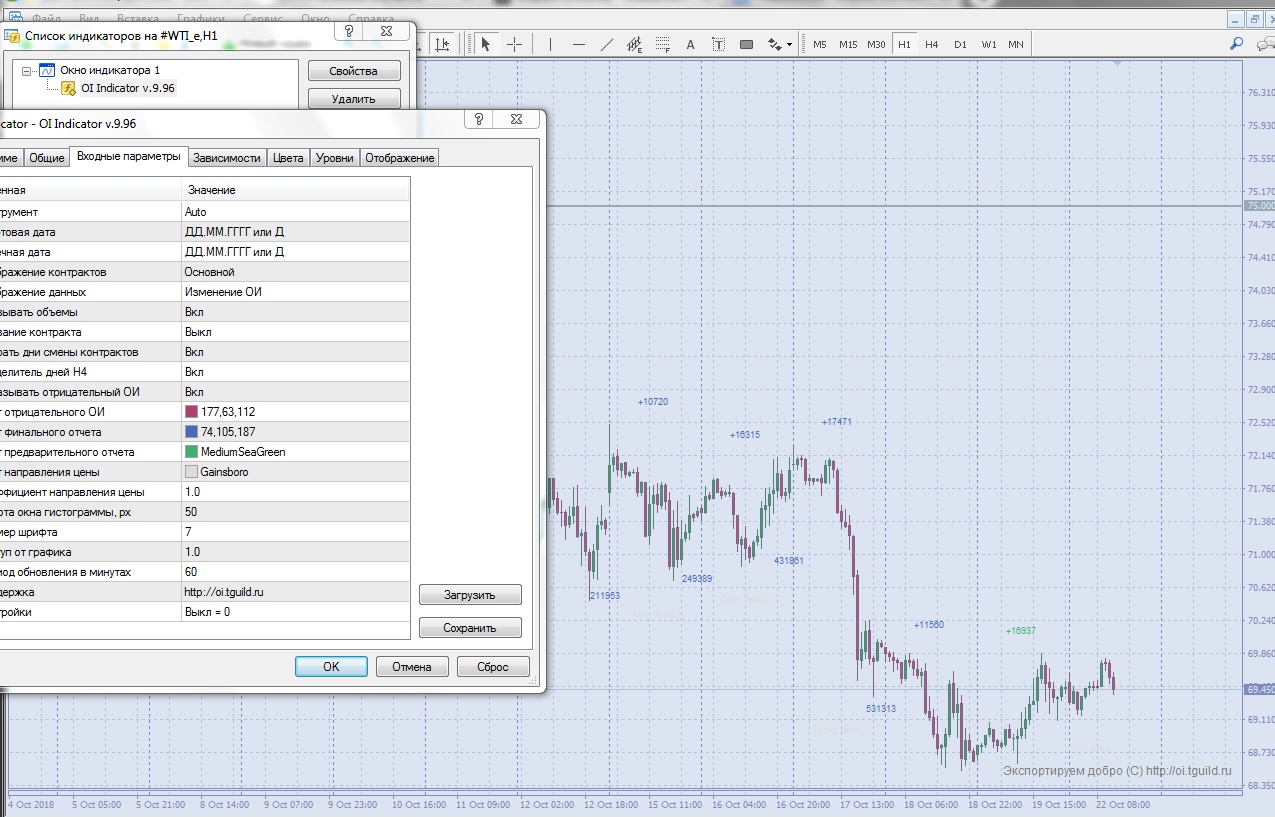
Task: Select the H1 timeframe button
Action: (x=904, y=44)
